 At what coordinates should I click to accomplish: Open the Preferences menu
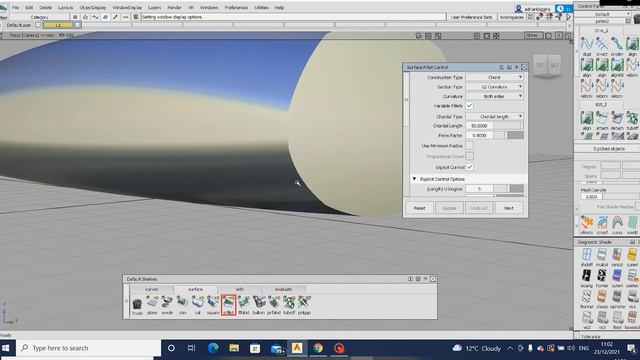coord(236,7)
